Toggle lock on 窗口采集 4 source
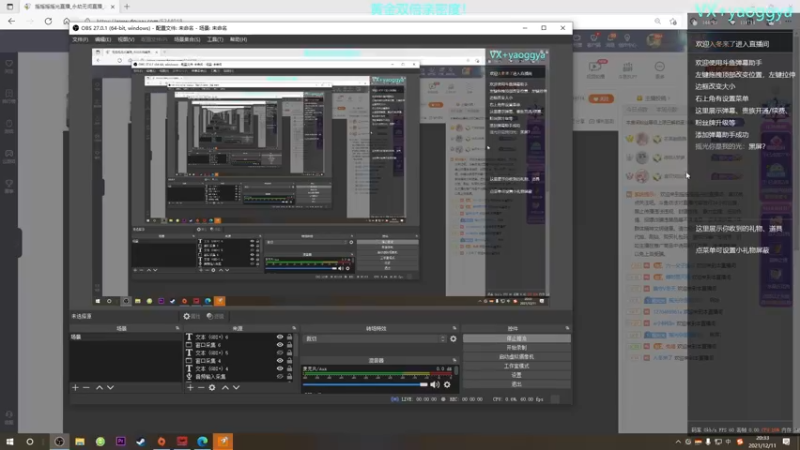 (289, 361)
